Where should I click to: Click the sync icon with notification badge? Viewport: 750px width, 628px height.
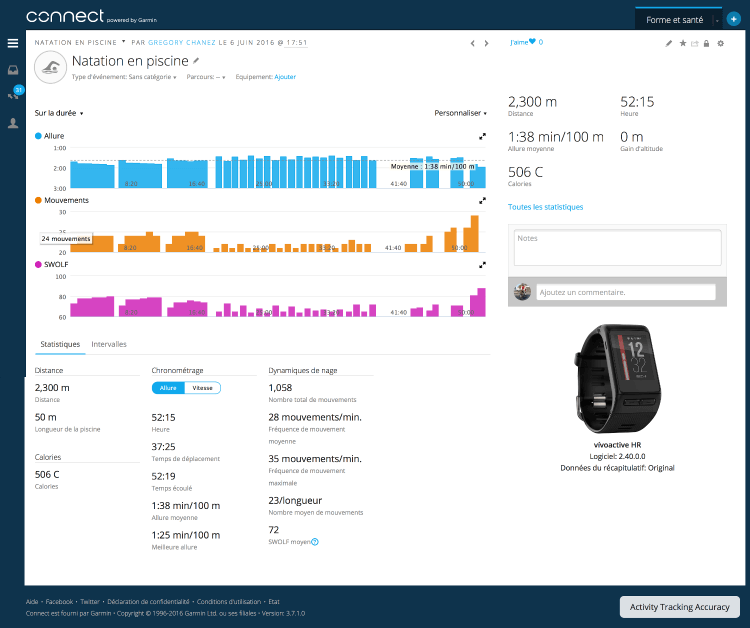13,95
